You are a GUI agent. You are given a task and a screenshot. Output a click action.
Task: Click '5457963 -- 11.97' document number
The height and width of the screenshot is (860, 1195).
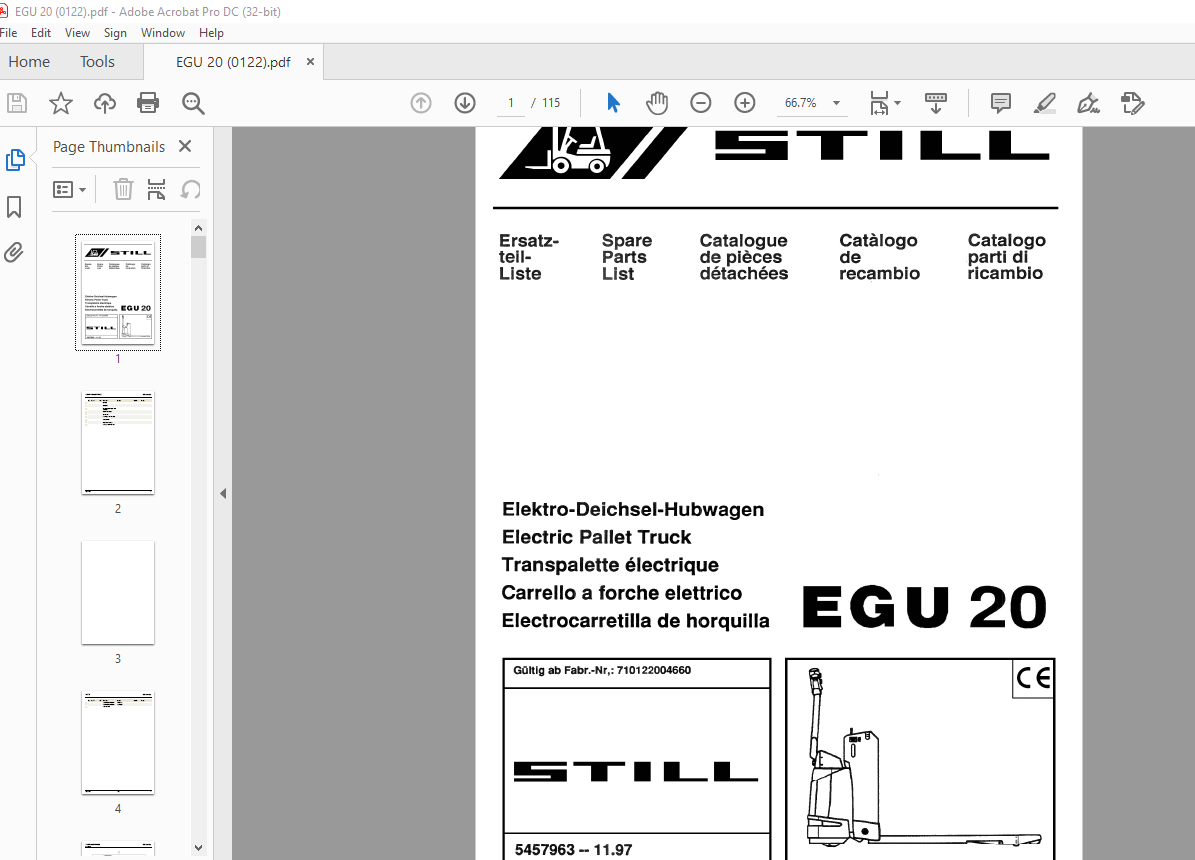pos(573,849)
